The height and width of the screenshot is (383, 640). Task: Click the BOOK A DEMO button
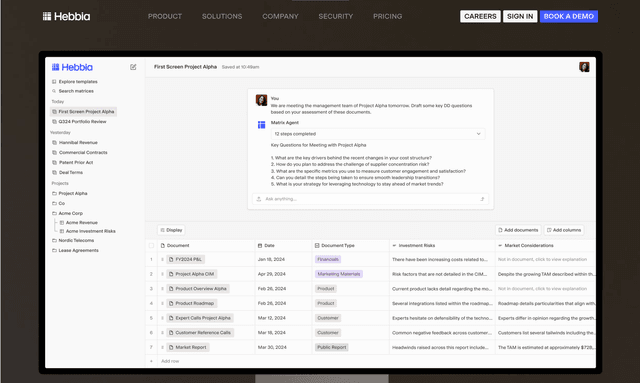coord(569,16)
